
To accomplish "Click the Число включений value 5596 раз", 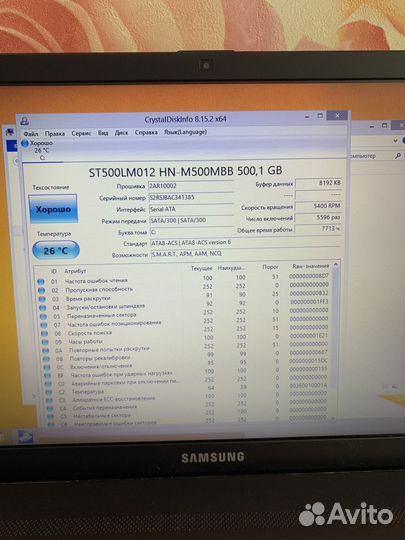I will [319, 218].
